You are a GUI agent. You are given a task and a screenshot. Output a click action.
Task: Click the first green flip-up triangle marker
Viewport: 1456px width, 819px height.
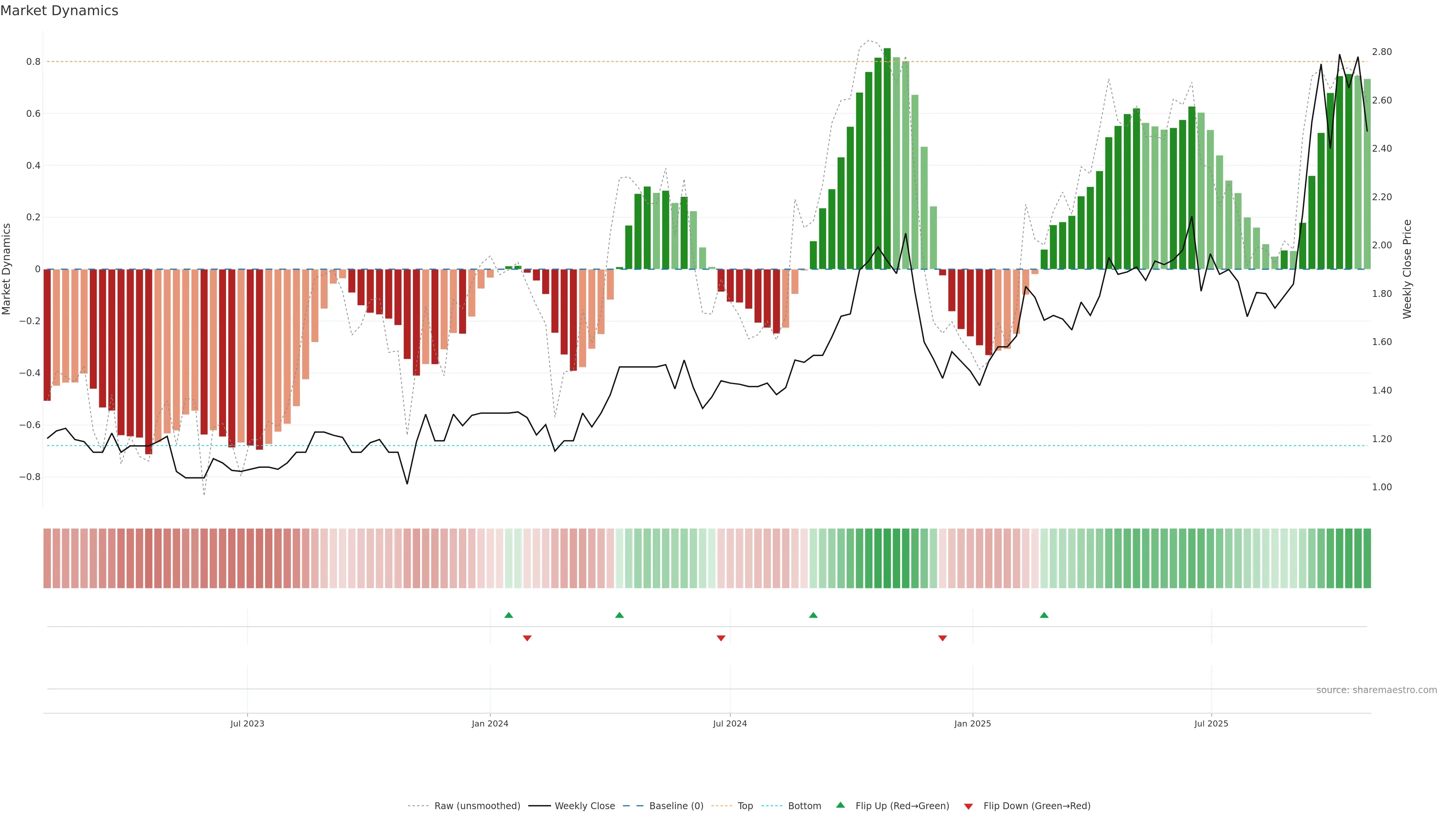pos(509,615)
